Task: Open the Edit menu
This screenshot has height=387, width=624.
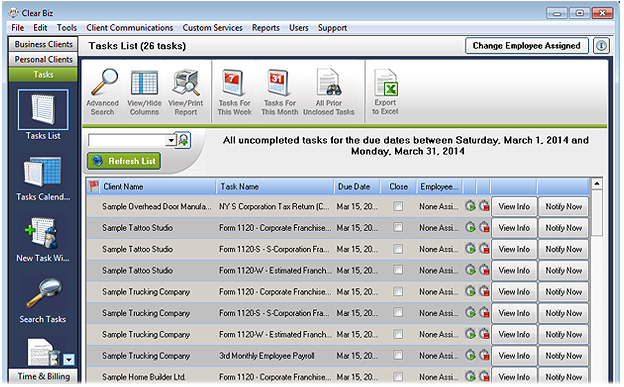Action: point(40,28)
